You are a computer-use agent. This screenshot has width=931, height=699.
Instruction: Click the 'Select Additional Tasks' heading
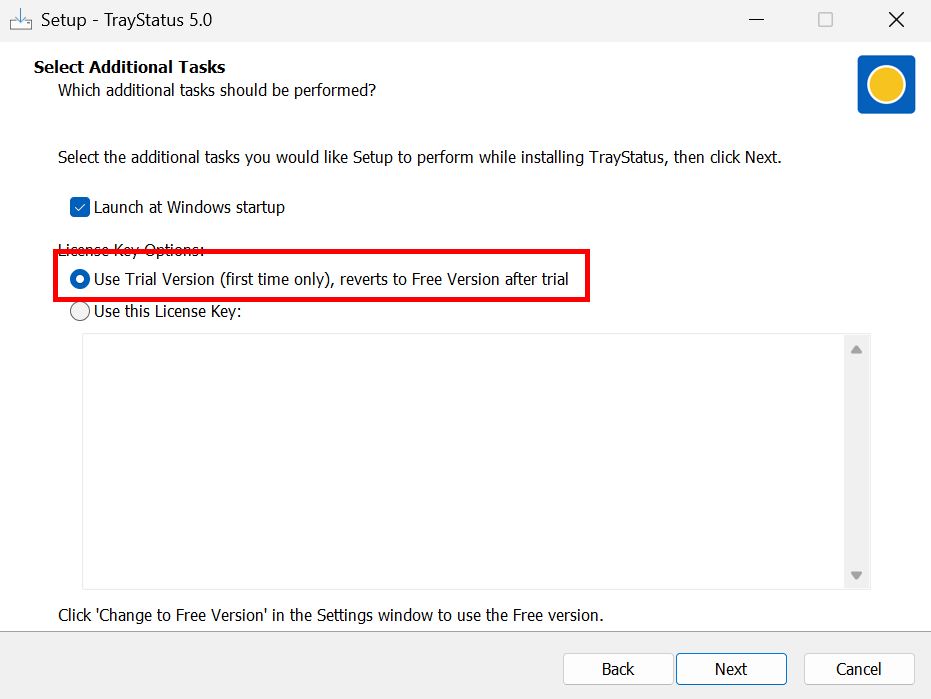pyautogui.click(x=129, y=67)
